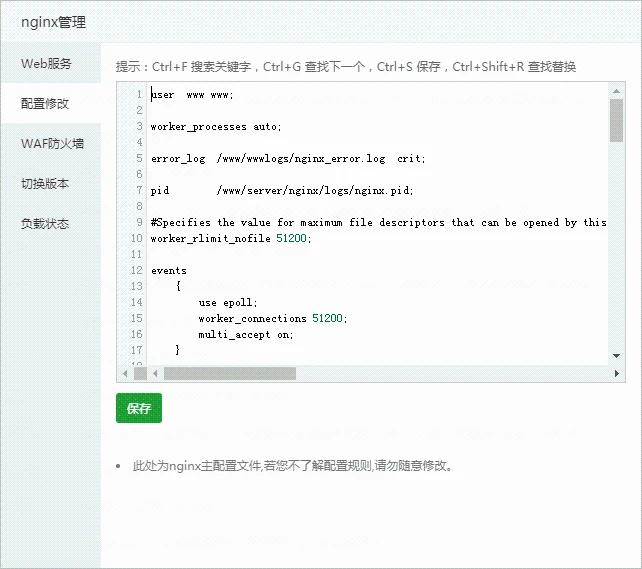
Task: Click the vertical scrollbar down arrow
Action: pyautogui.click(x=616, y=356)
